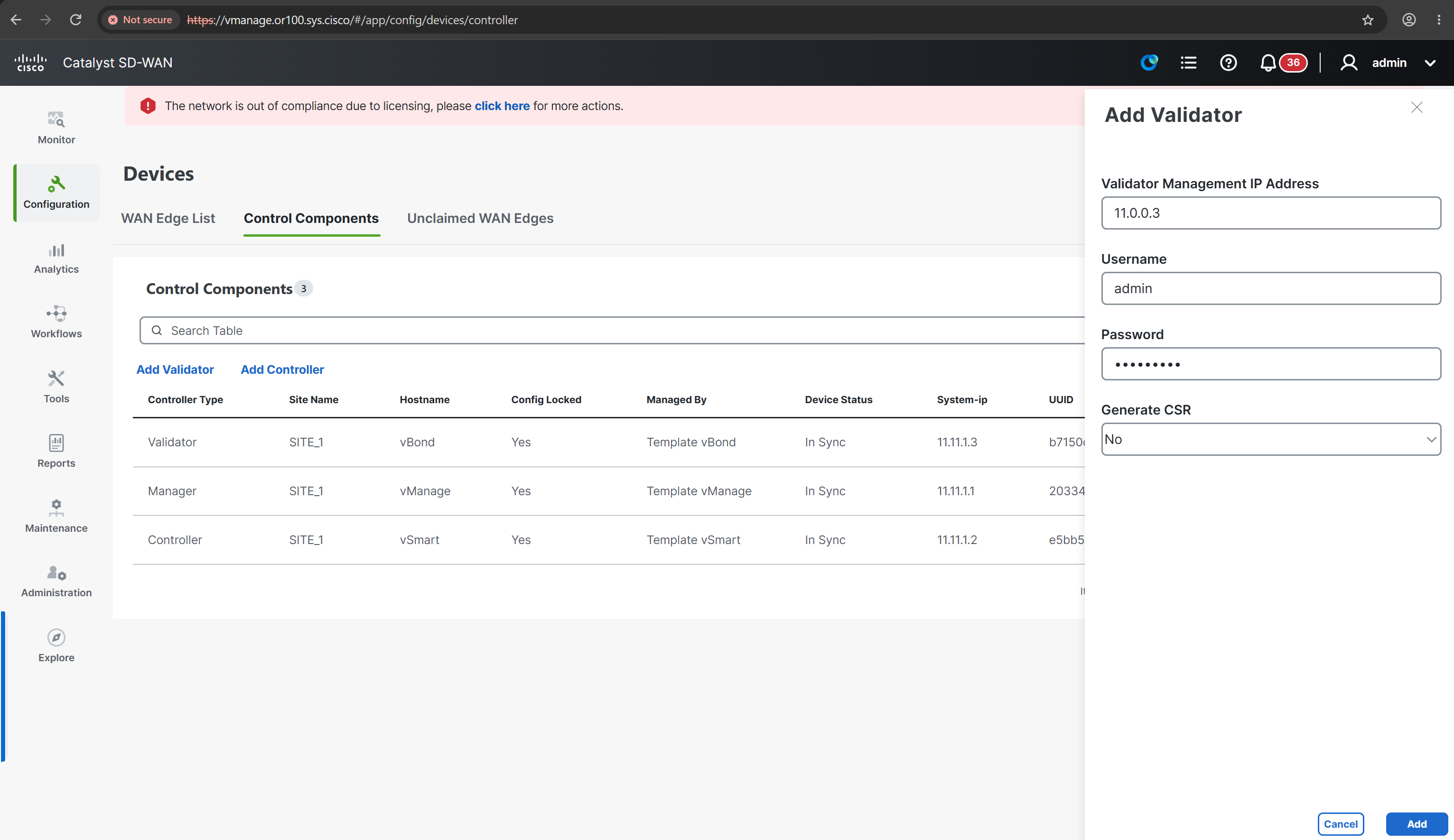
Task: Open the Explore compass icon
Action: 56,637
